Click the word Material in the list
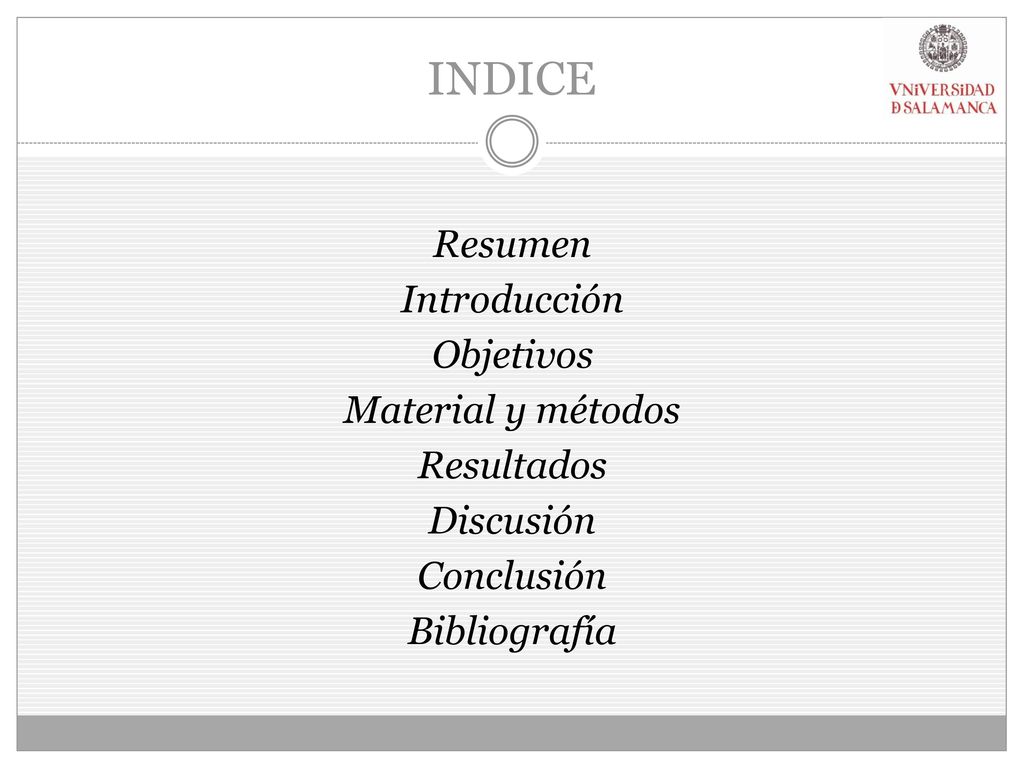Screen dimensions: 1024x768 pos(419,411)
